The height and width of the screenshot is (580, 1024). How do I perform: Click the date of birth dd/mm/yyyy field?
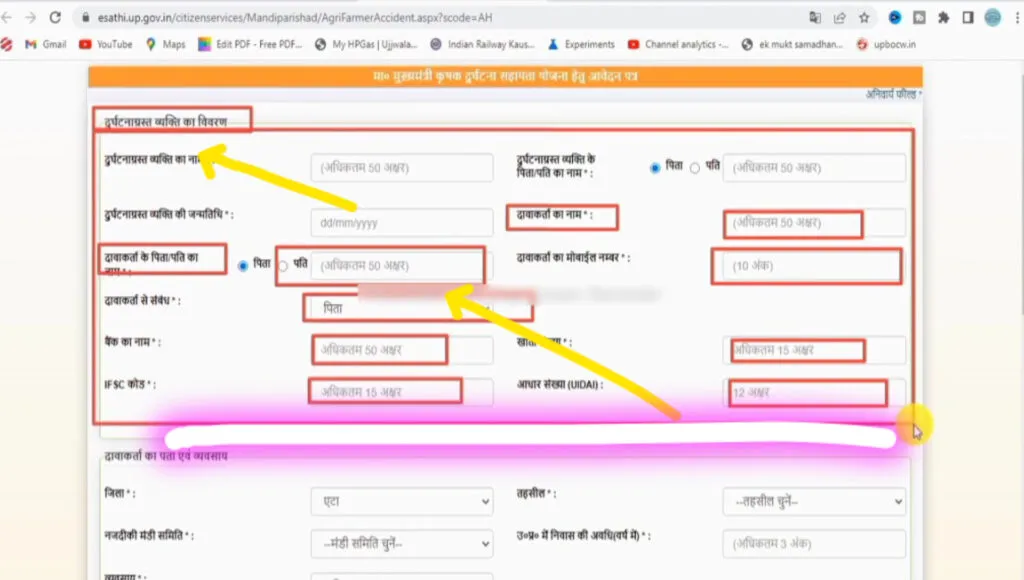(401, 221)
